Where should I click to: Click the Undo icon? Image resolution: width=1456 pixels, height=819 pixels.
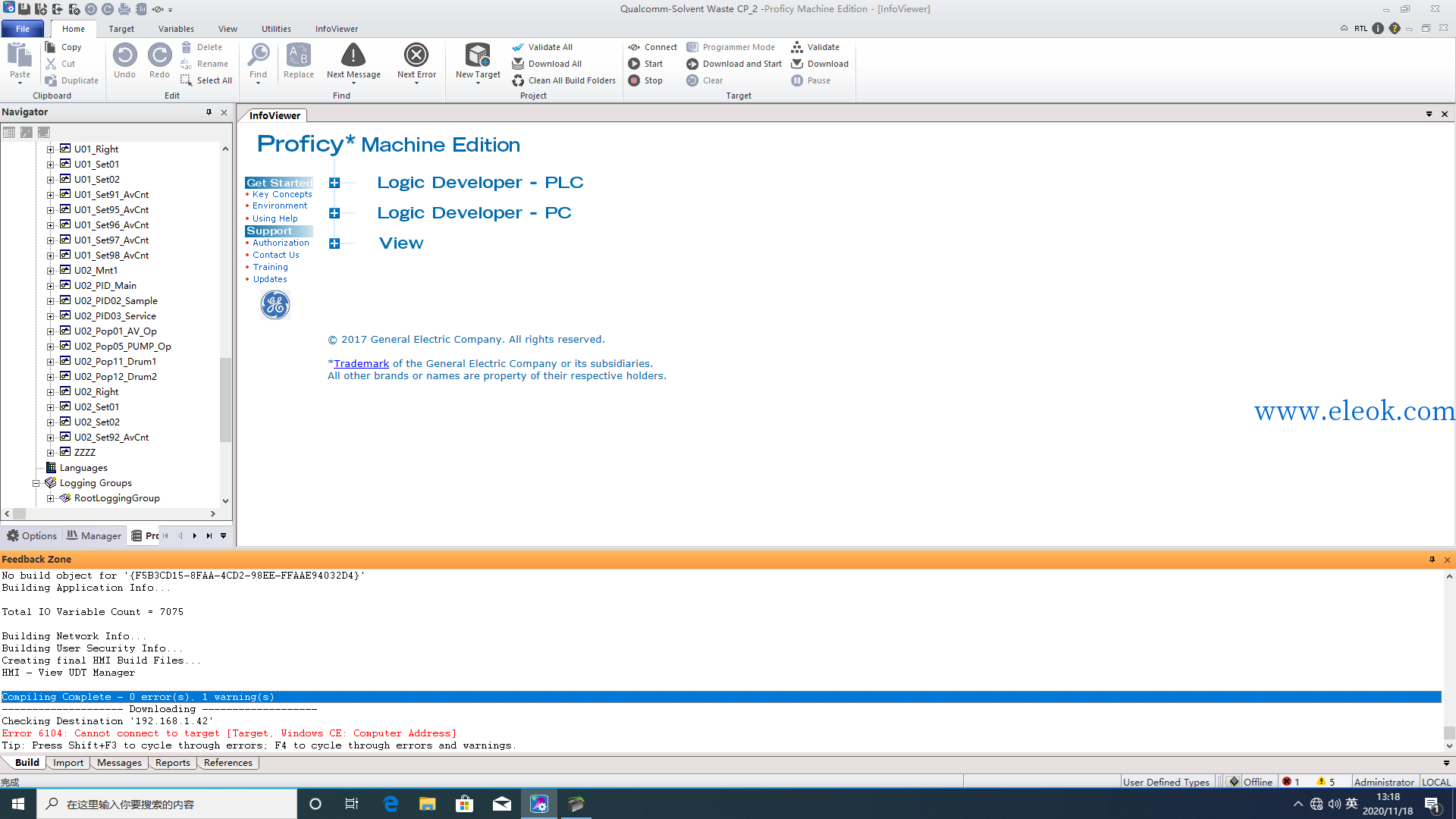tap(125, 55)
